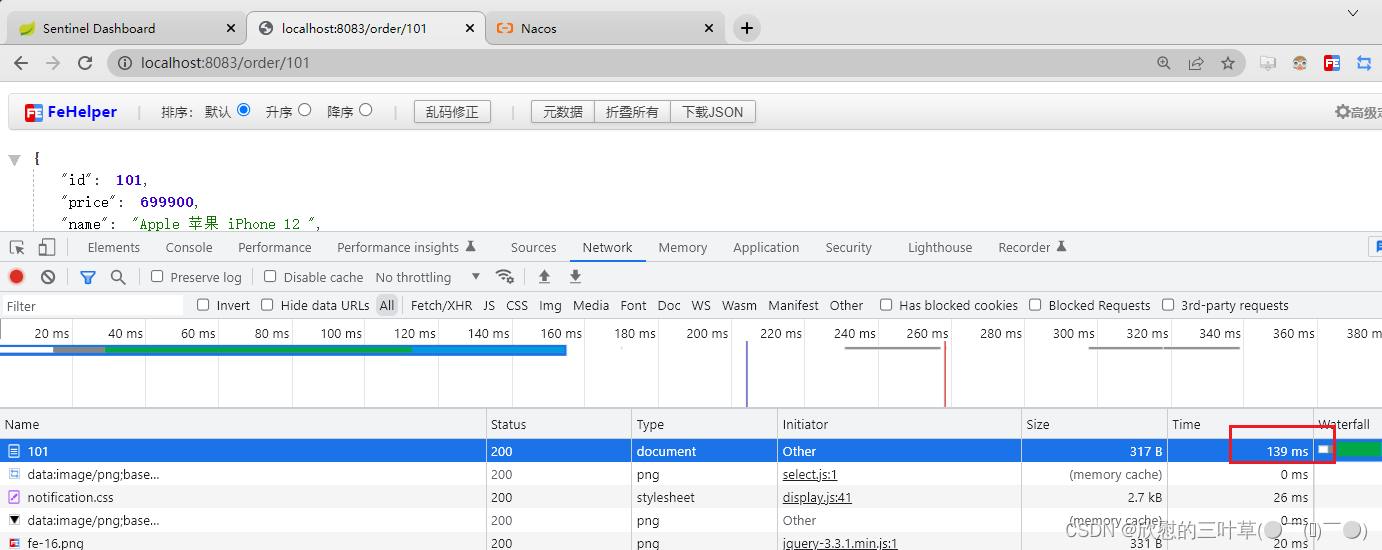Image resolution: width=1382 pixels, height=550 pixels.
Task: Sort requests by Status column header
Action: (559, 424)
